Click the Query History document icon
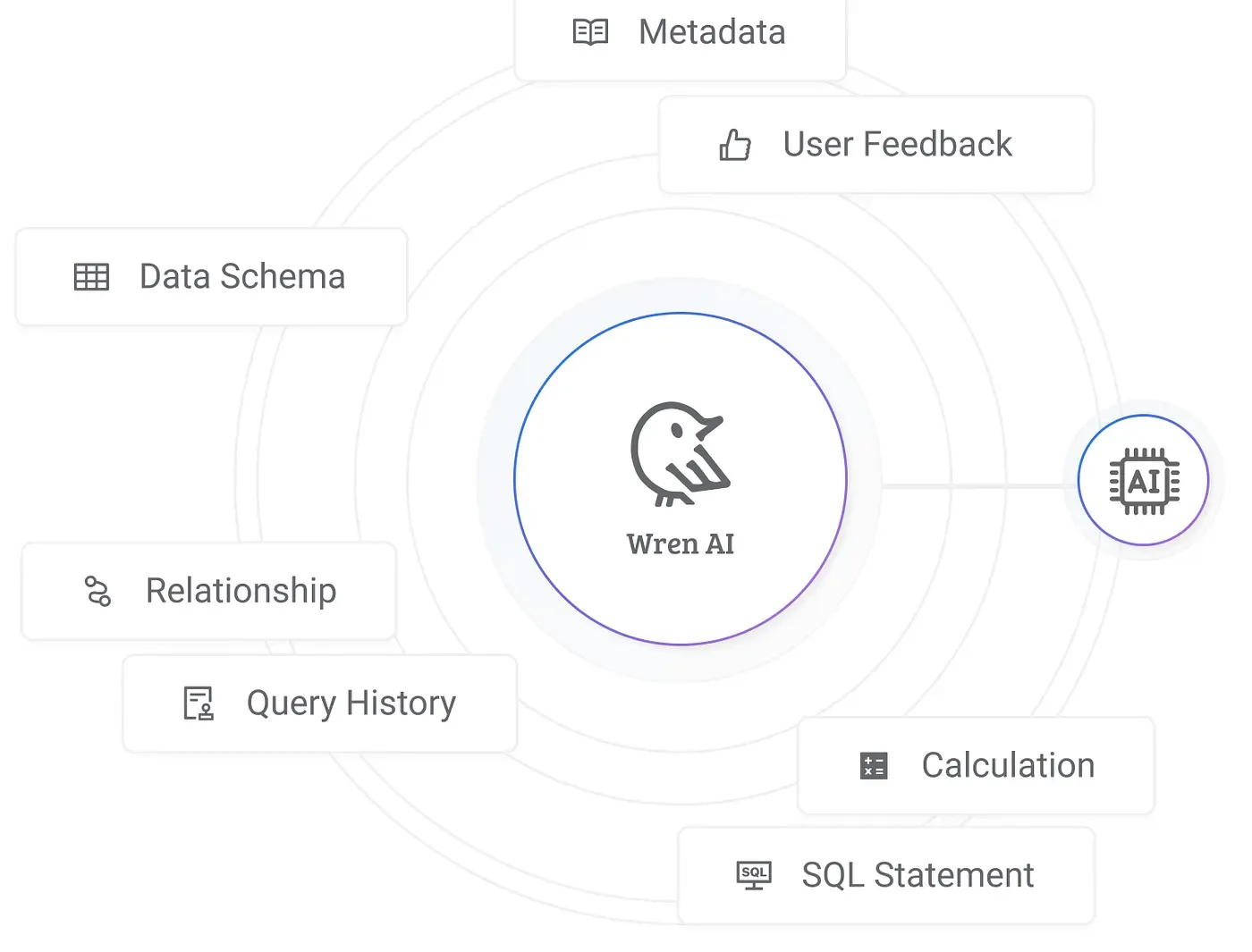The image size is (1252, 952). (x=199, y=703)
